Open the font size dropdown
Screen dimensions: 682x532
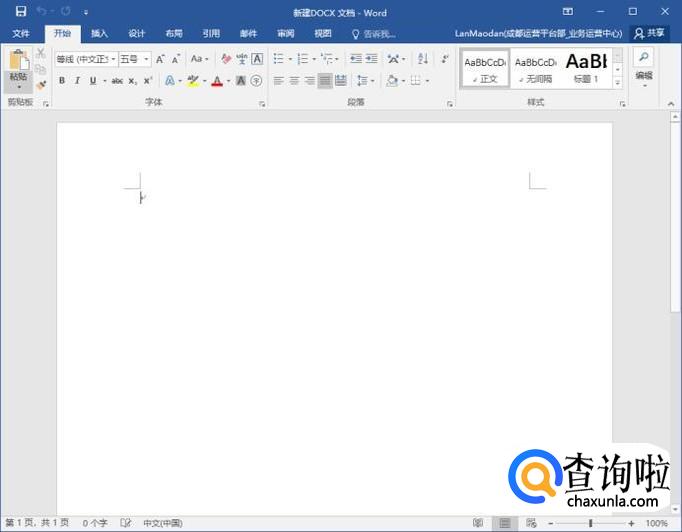[147, 59]
